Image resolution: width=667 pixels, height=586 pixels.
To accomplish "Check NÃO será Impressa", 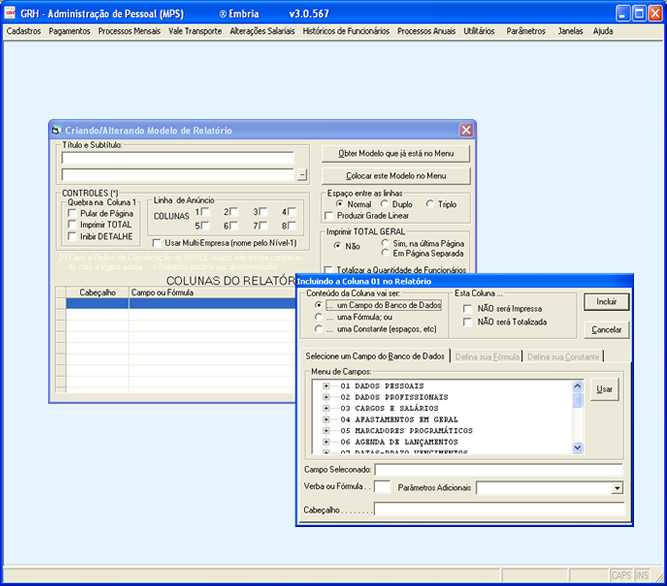I will pyautogui.click(x=467, y=308).
